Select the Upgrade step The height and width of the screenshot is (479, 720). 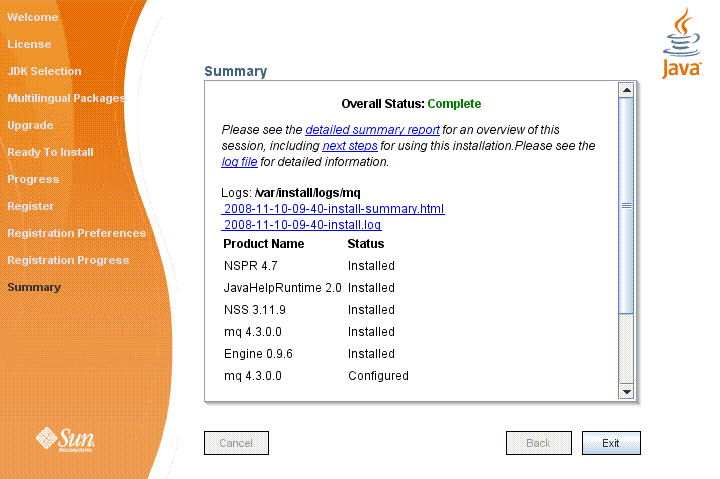30,125
